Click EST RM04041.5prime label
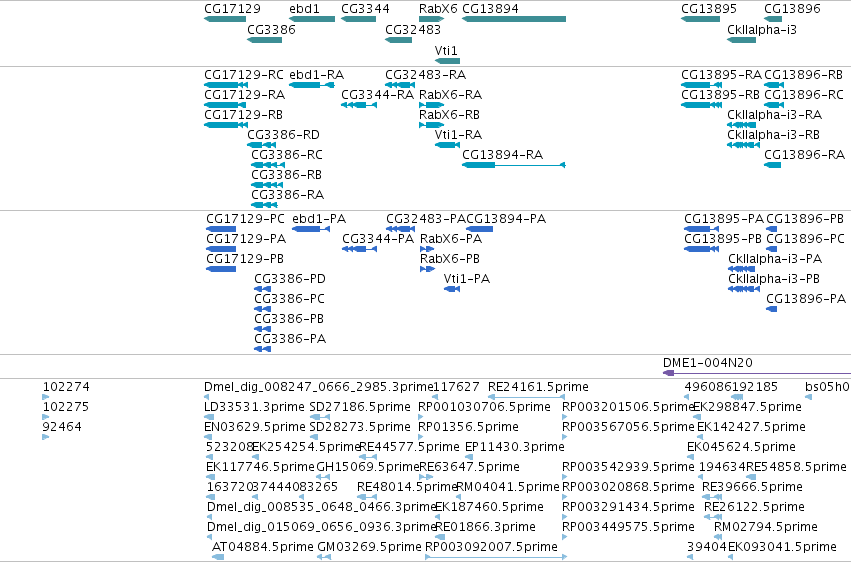This screenshot has width=851, height=562. (507, 488)
